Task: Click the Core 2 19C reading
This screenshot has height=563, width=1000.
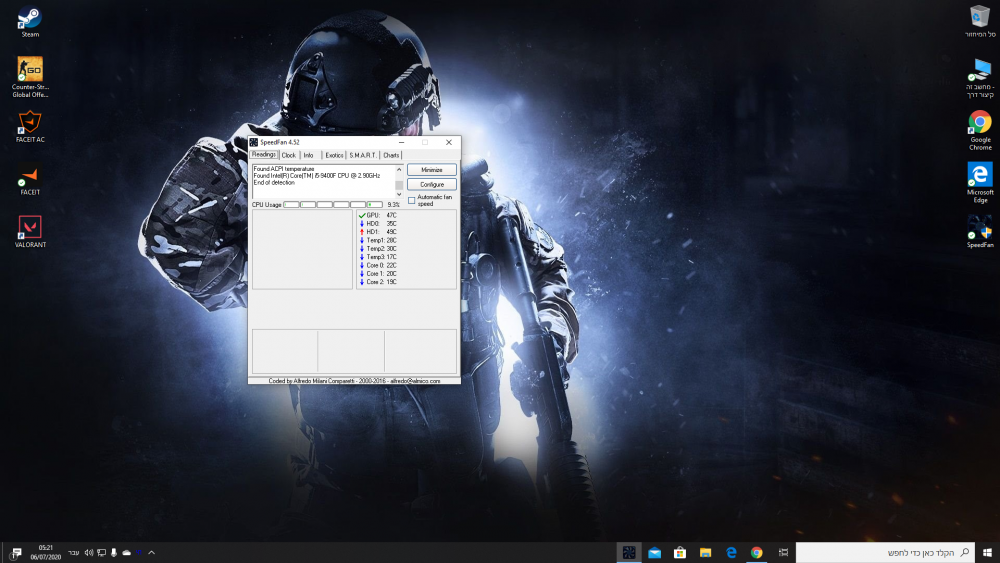Action: click(x=381, y=282)
